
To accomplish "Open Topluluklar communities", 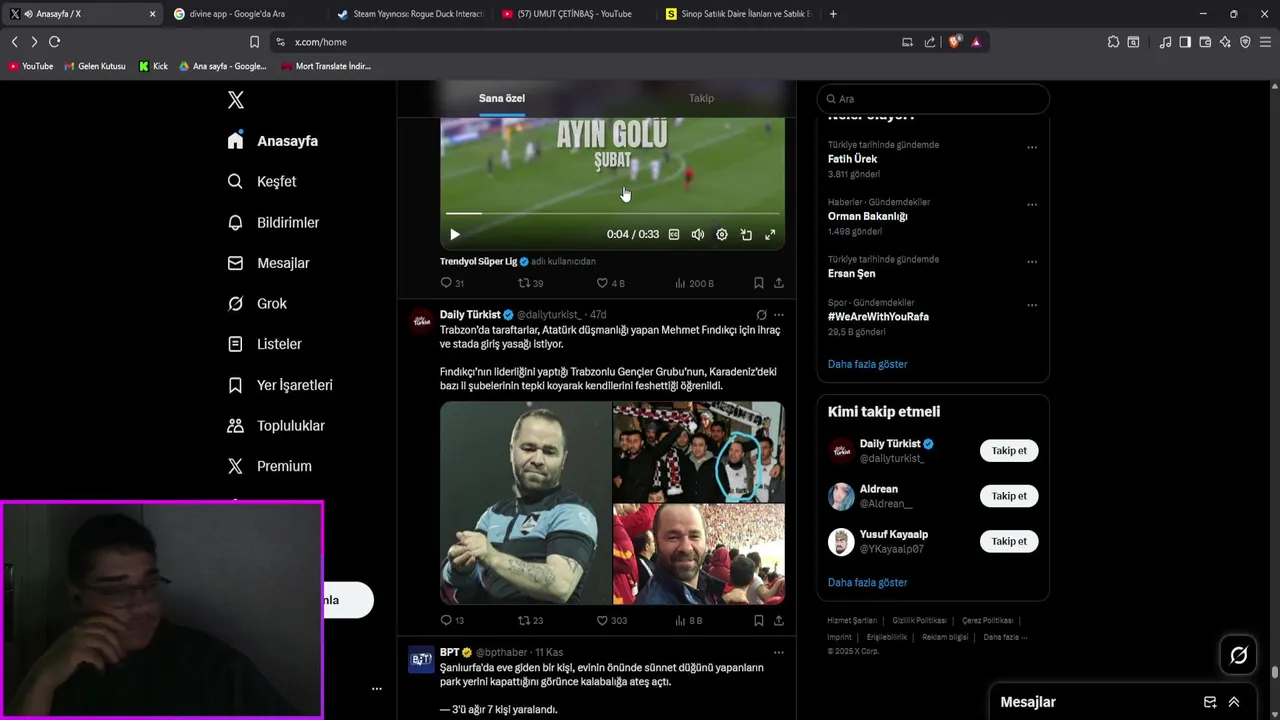I will tap(276, 425).
